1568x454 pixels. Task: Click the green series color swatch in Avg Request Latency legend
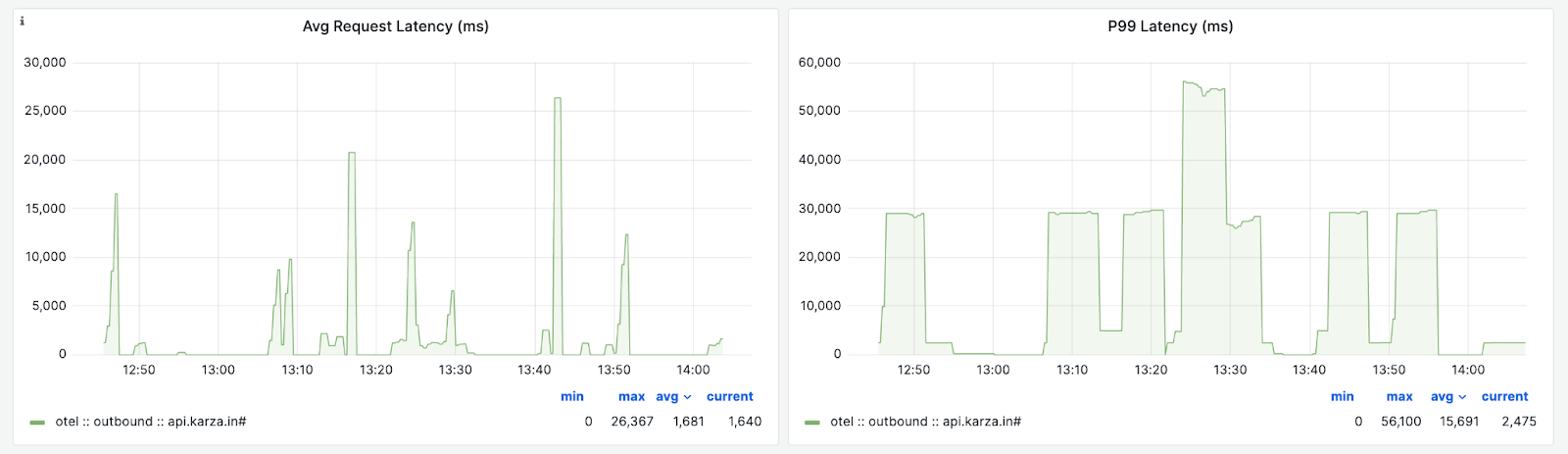[37, 423]
